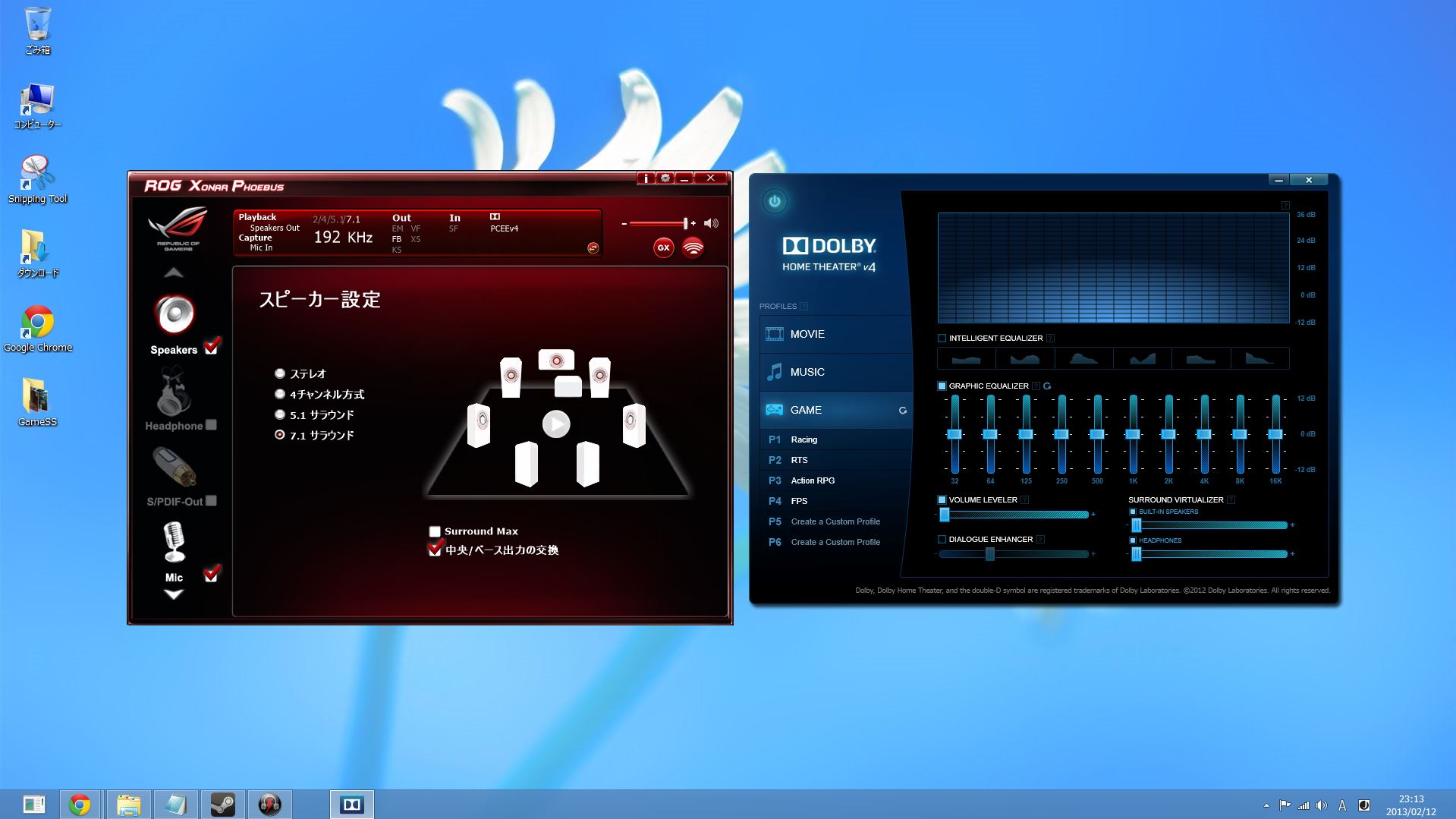This screenshot has height=819, width=1456.
Task: Choose the P2 RTS preset
Action: [x=835, y=460]
